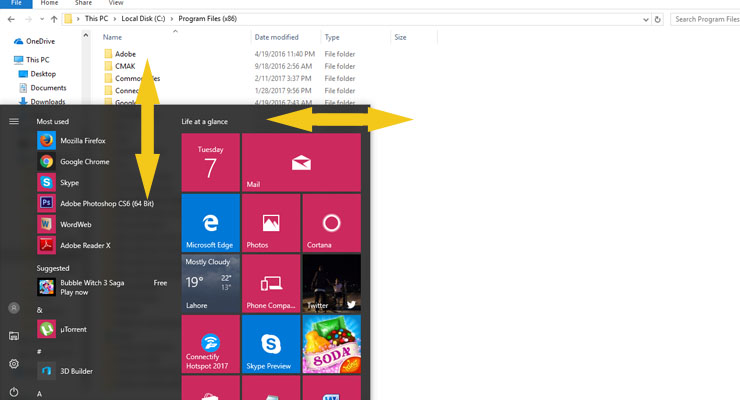Viewport: 740px width, 400px height.
Task: Click the Most used heading
Action: click(52, 121)
